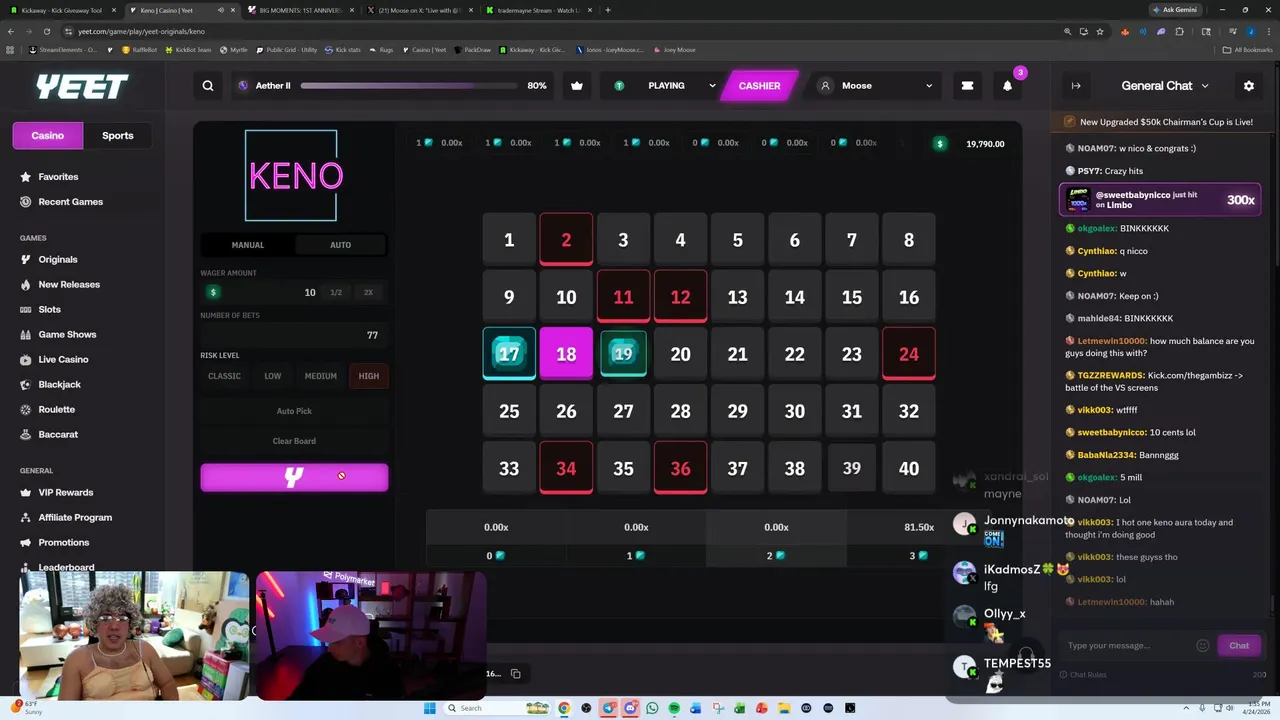Open VIP Rewards page

(65, 493)
